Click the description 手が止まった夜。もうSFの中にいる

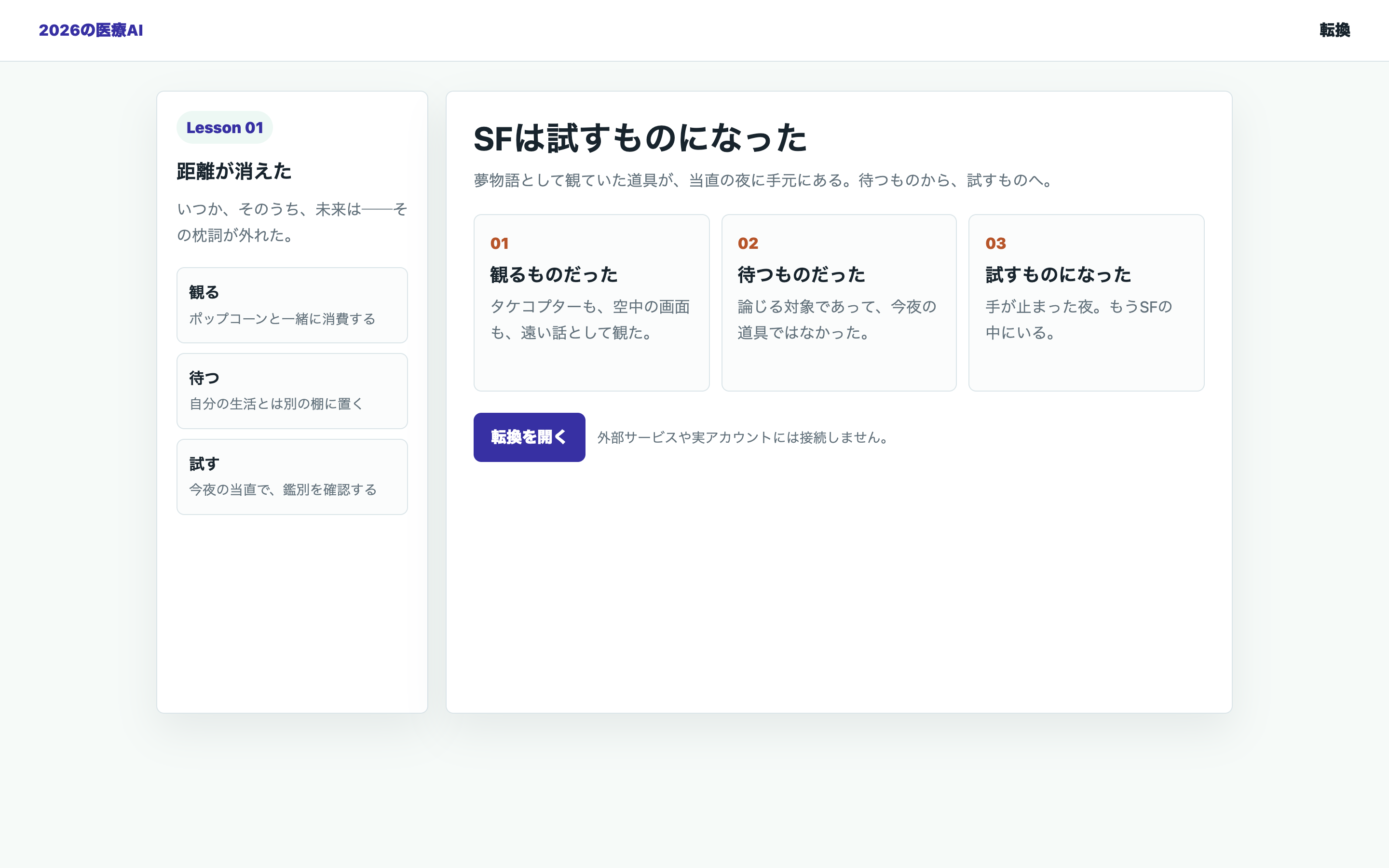pyautogui.click(x=1079, y=320)
